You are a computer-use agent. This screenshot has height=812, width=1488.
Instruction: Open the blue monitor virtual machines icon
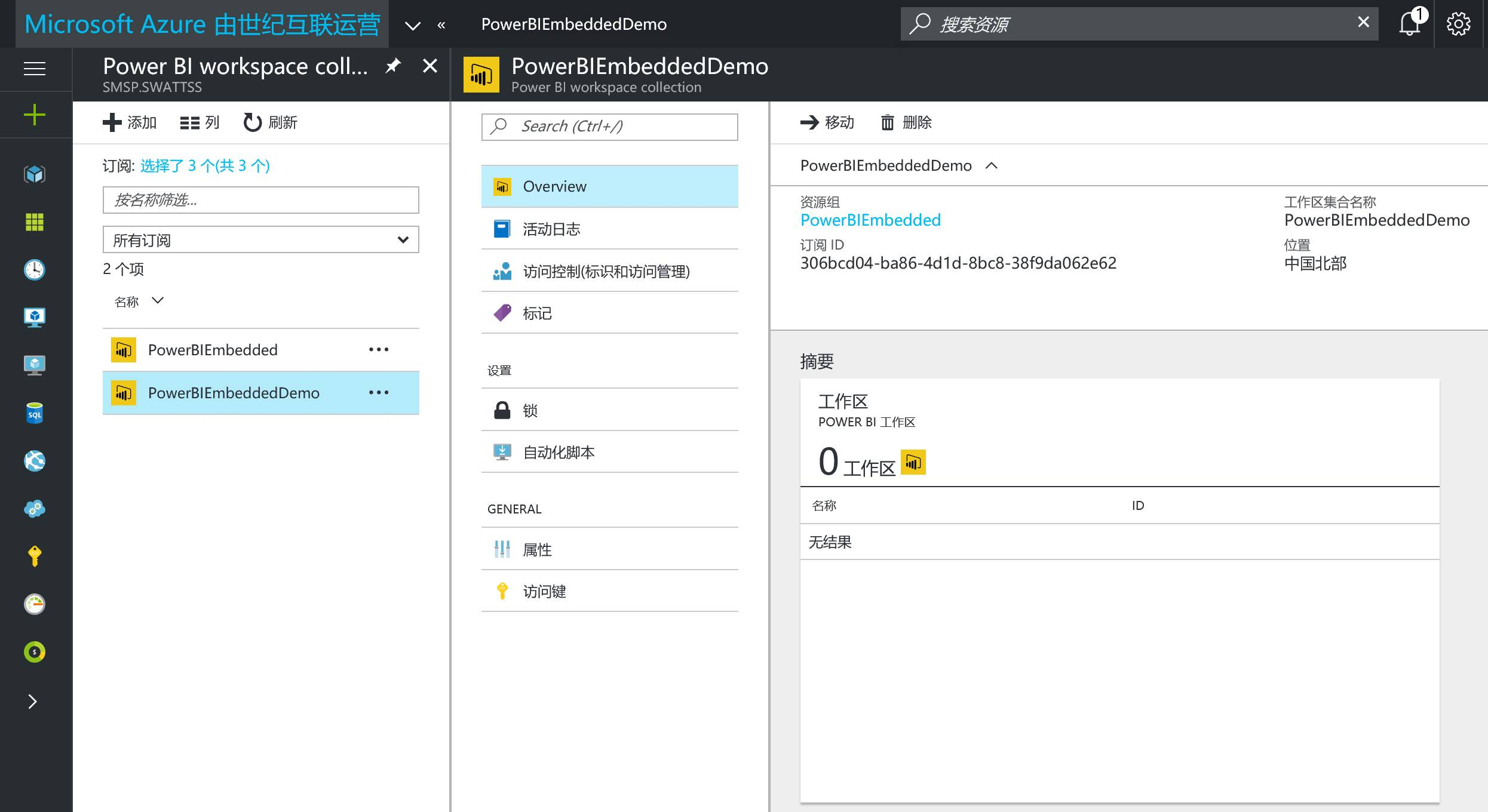[35, 318]
